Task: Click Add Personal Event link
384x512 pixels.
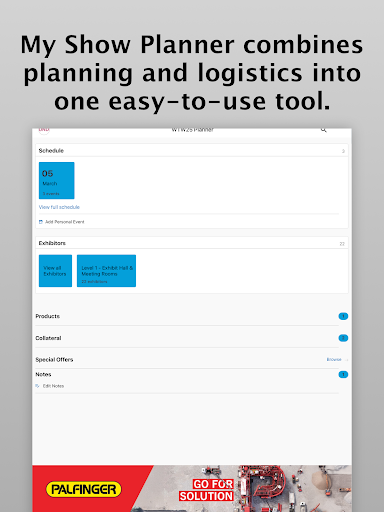Action: coord(65,222)
